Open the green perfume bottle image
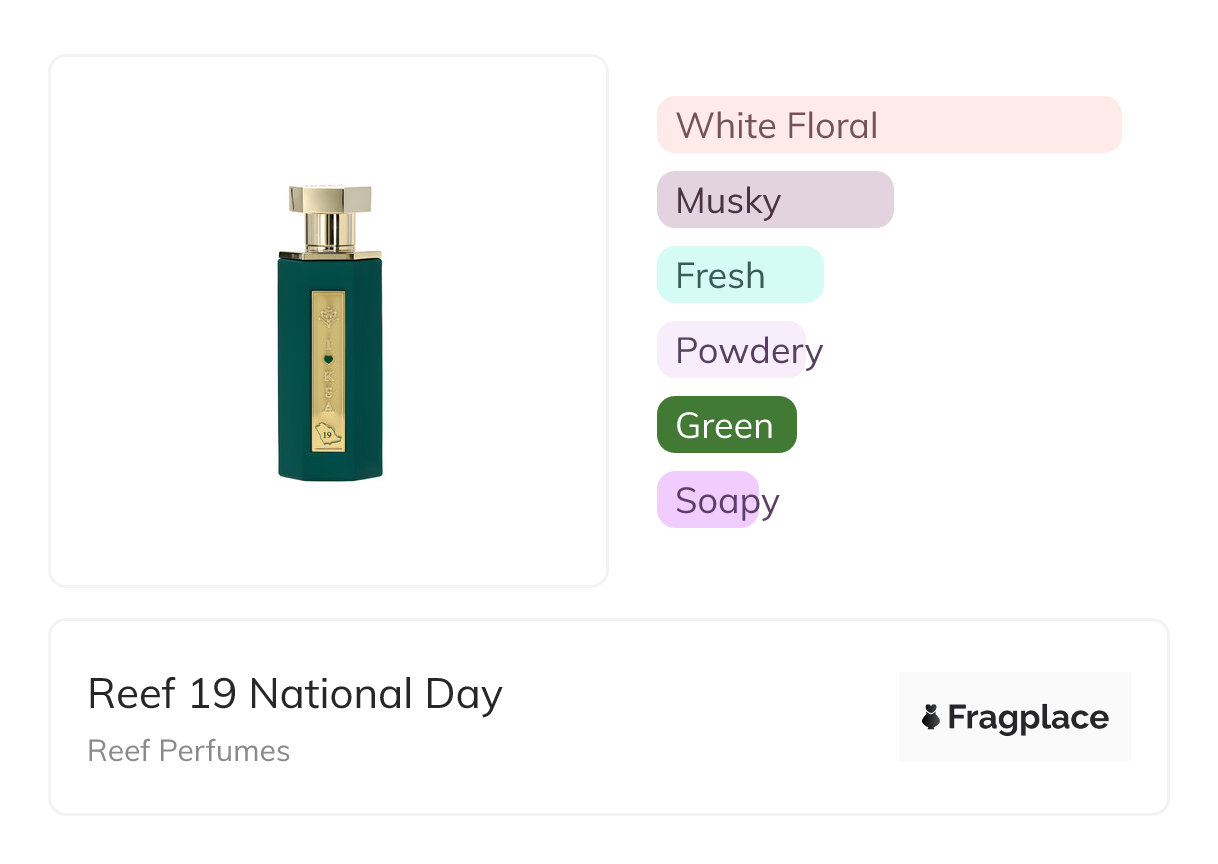Image resolution: width=1218 pixels, height=864 pixels. click(330, 332)
